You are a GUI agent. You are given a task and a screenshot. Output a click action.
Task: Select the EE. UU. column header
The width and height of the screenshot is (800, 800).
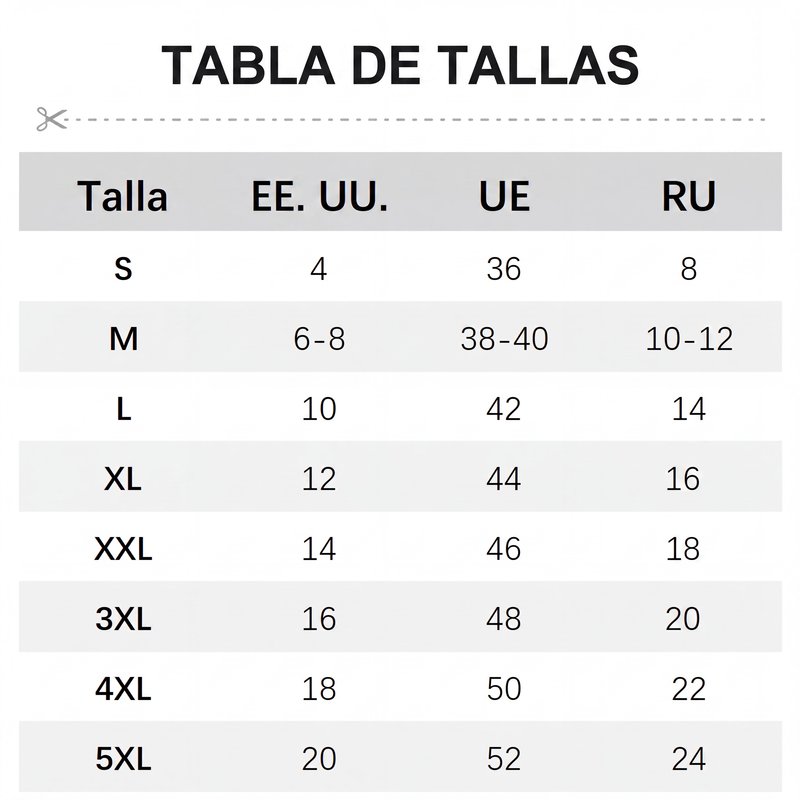click(320, 196)
